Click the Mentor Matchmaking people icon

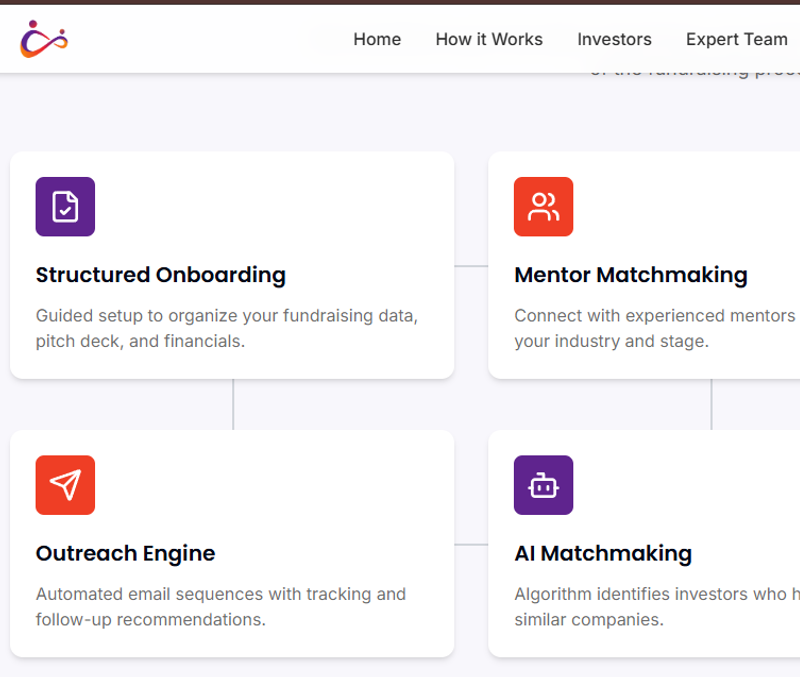tap(543, 207)
